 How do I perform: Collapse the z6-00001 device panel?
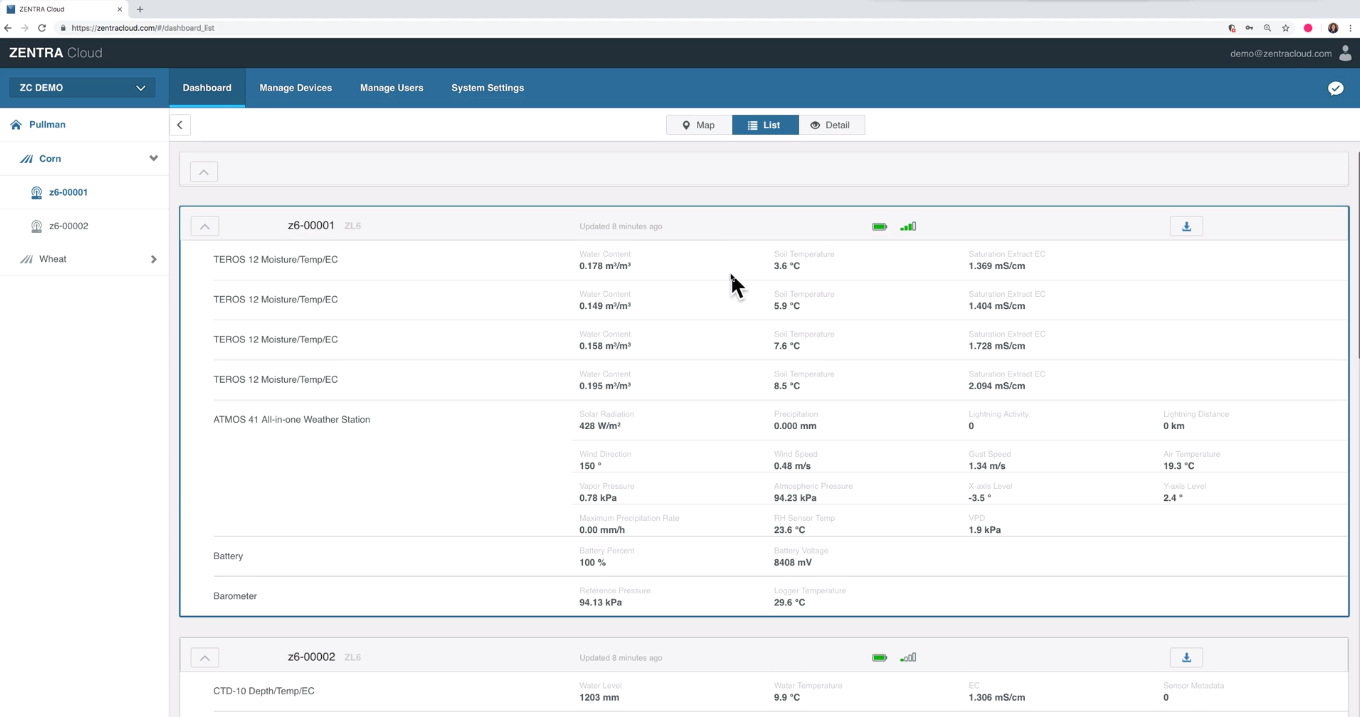[x=204, y=226]
